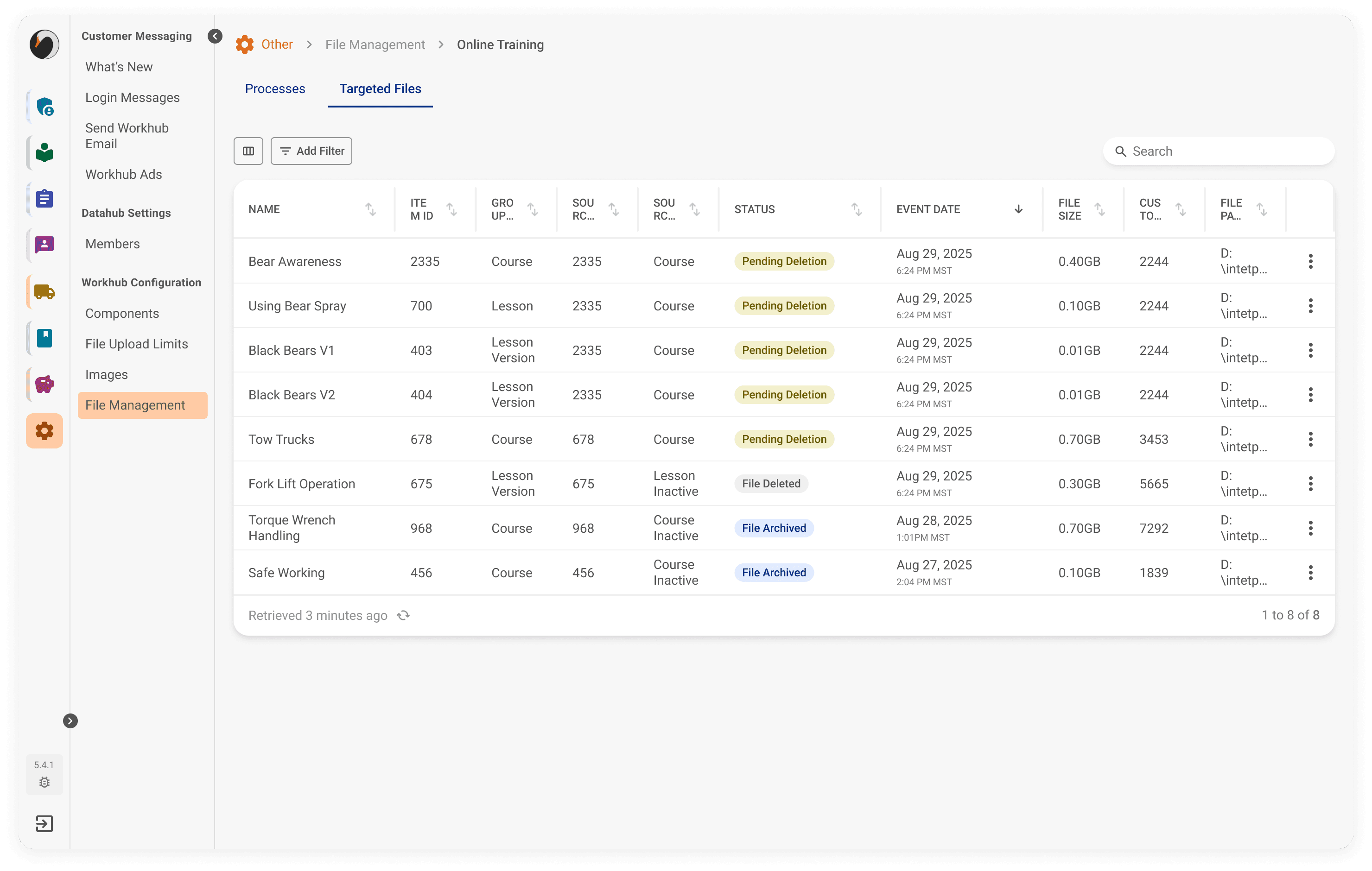Open the row actions menu for Bear Awareness
Image resolution: width=1372 pixels, height=871 pixels.
1310,261
